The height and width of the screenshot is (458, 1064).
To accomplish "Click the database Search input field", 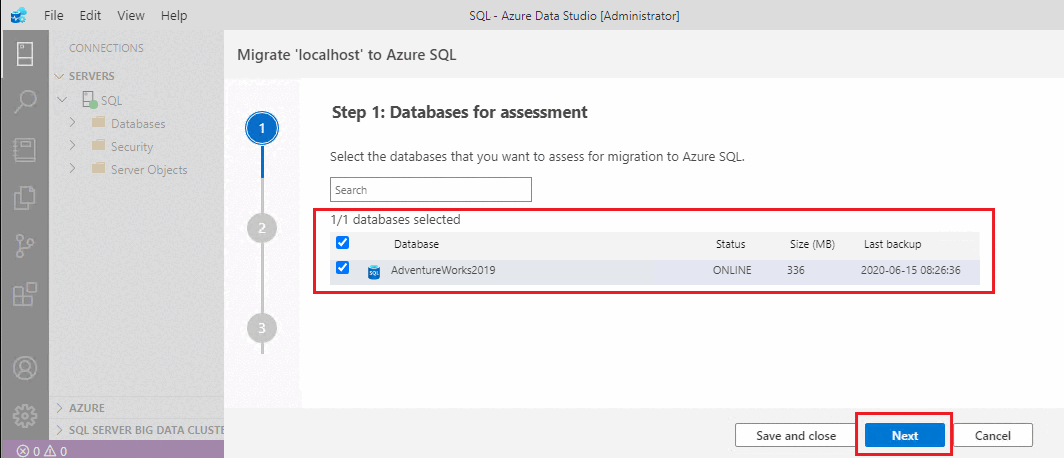I will (x=430, y=190).
